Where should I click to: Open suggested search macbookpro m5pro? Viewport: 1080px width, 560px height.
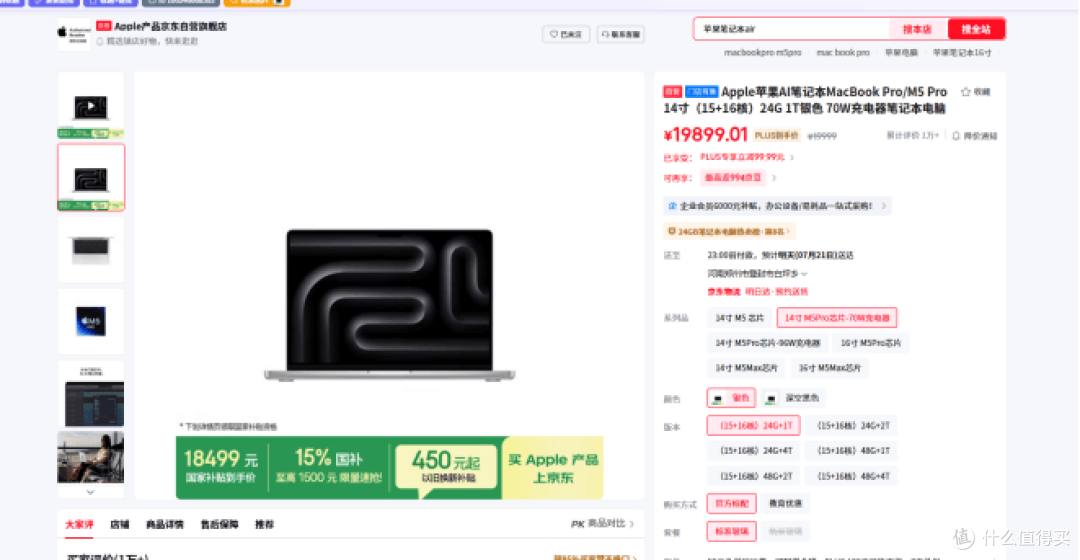coord(762,52)
